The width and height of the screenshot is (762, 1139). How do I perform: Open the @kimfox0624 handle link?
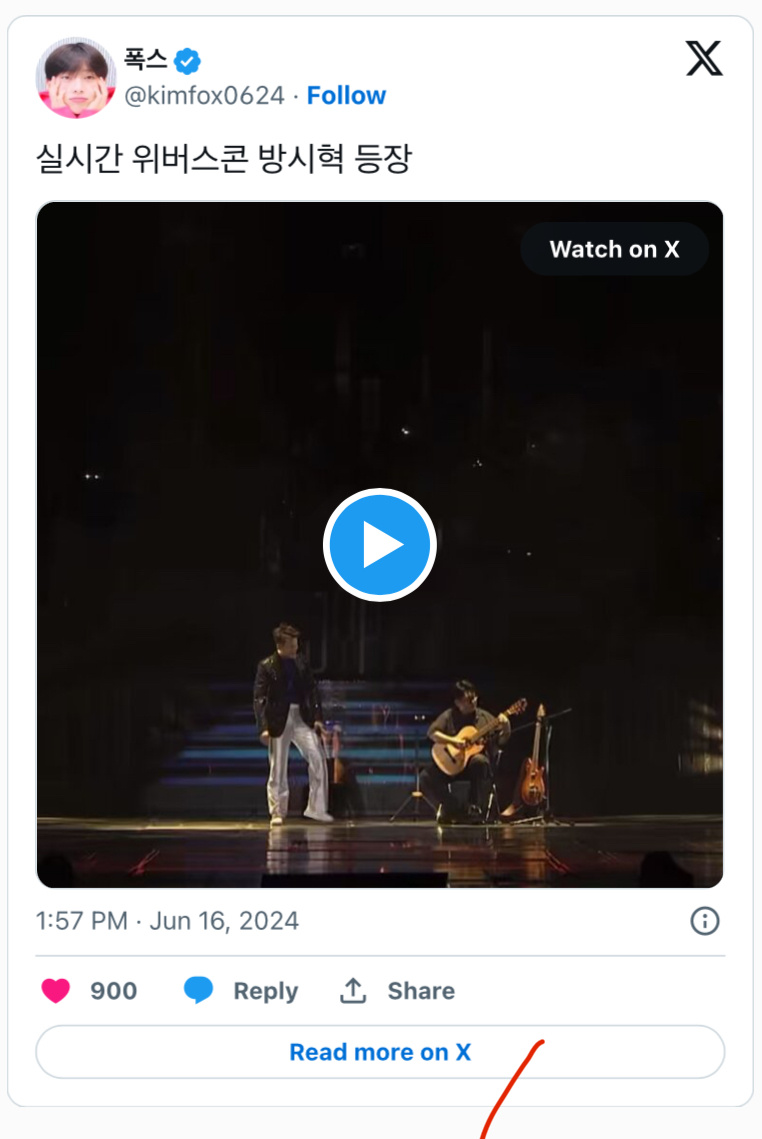[204, 96]
